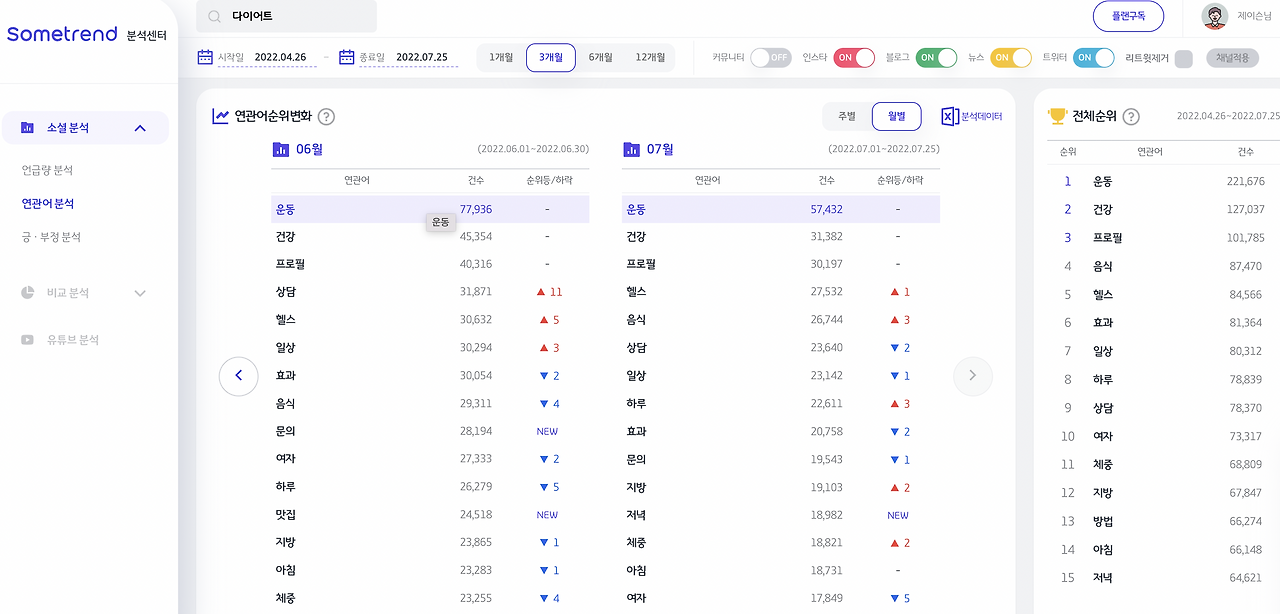Collapse the 소셜 분석 menu section
The image size is (1280, 614).
coord(140,128)
